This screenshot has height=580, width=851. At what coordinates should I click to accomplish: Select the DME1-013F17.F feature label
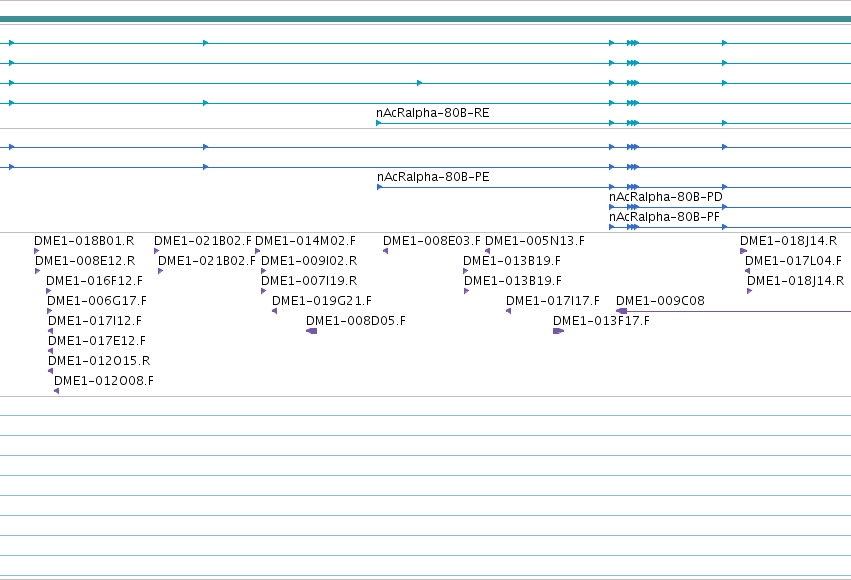(x=601, y=321)
